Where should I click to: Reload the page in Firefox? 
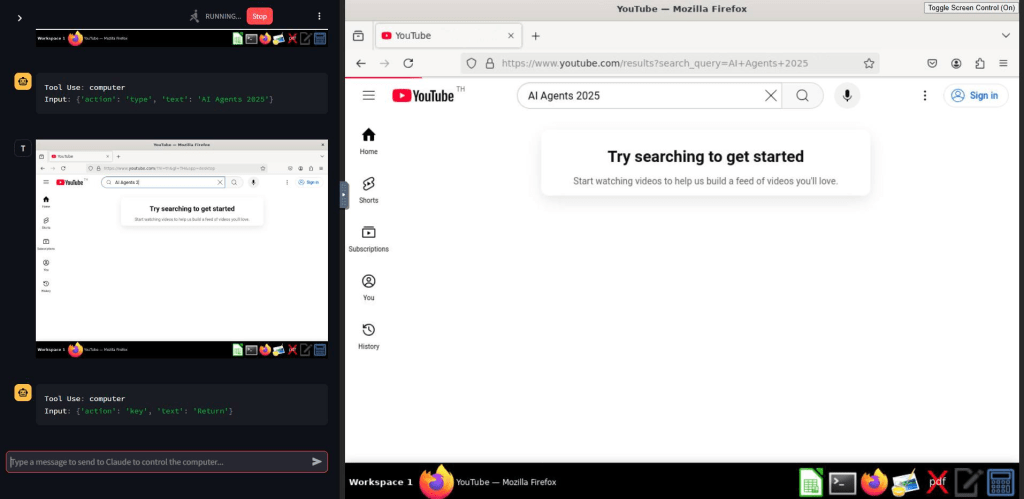point(408,63)
